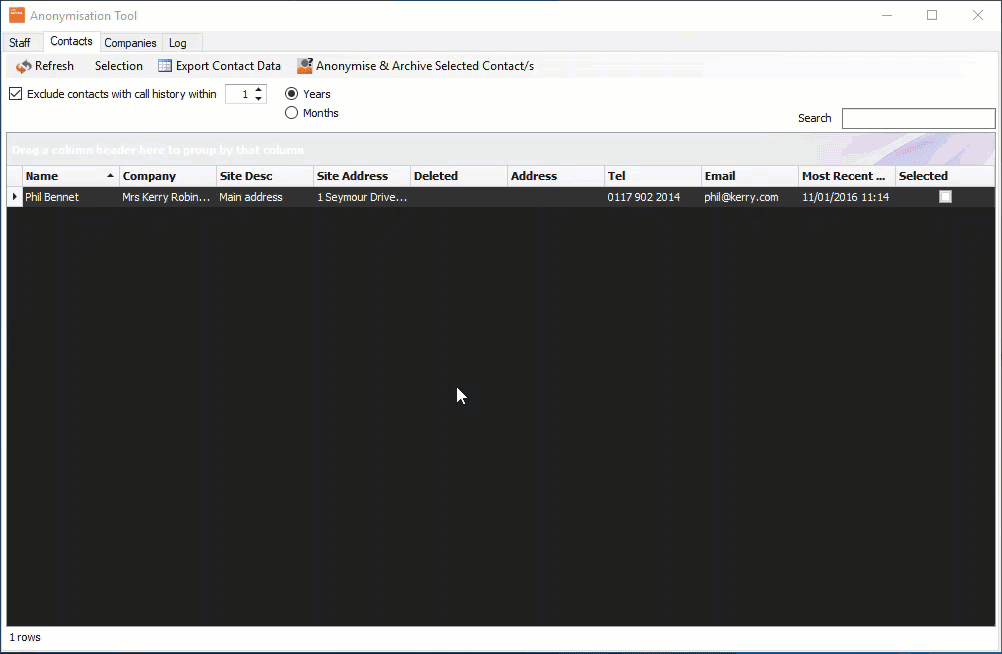Sort by the Name column header
The width and height of the screenshot is (1002, 654).
coord(71,176)
